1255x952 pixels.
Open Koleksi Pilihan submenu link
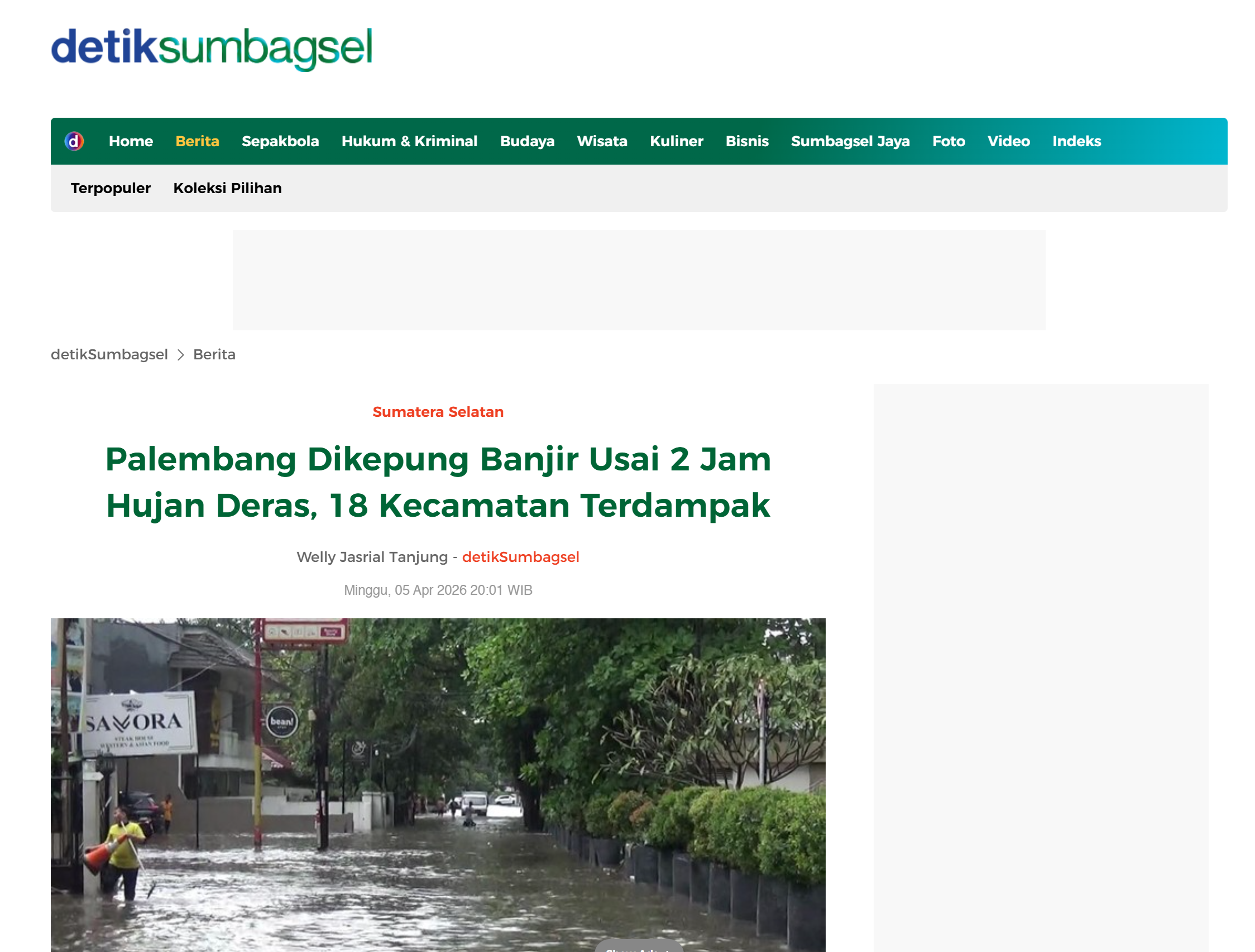[x=227, y=188]
